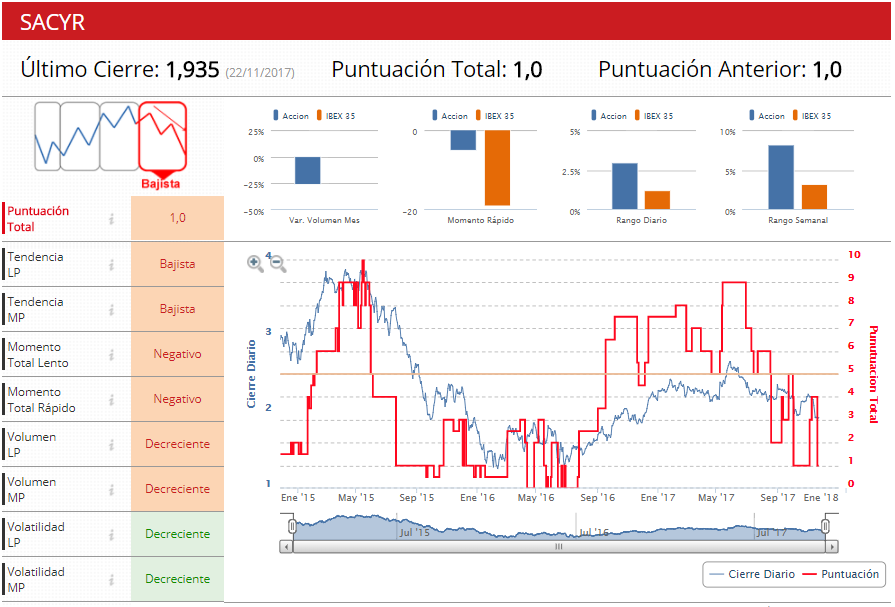
Task: Select the third trend phase box
Action: pyautogui.click(x=119, y=136)
